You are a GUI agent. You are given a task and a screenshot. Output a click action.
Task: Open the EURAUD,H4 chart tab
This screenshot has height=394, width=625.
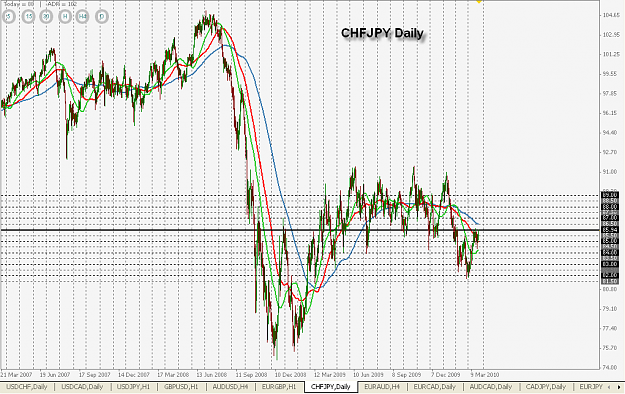382,386
